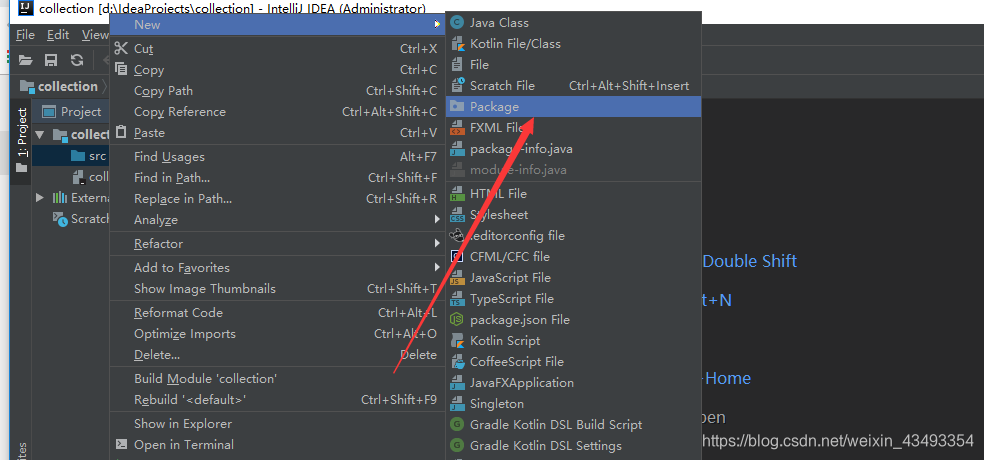984x460 pixels.
Task: Expand the External Libraries tree node
Action: [40, 198]
